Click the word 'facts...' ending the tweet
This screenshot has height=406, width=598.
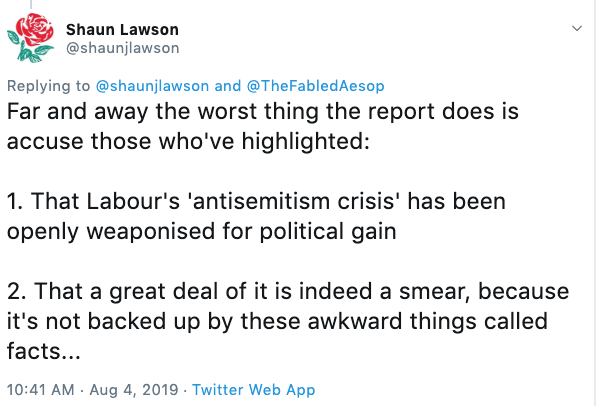click(43, 351)
